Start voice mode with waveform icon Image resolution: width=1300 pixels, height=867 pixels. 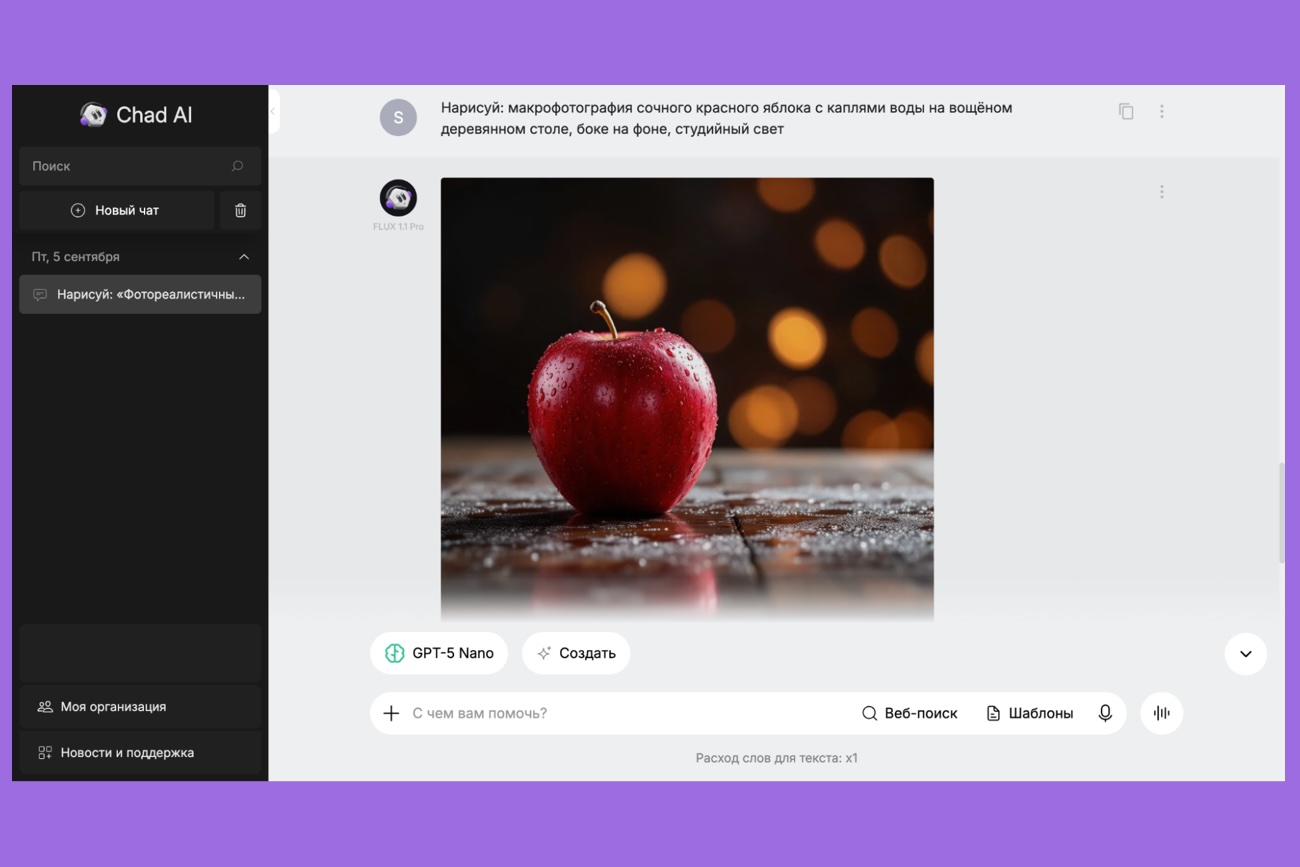[1161, 713]
